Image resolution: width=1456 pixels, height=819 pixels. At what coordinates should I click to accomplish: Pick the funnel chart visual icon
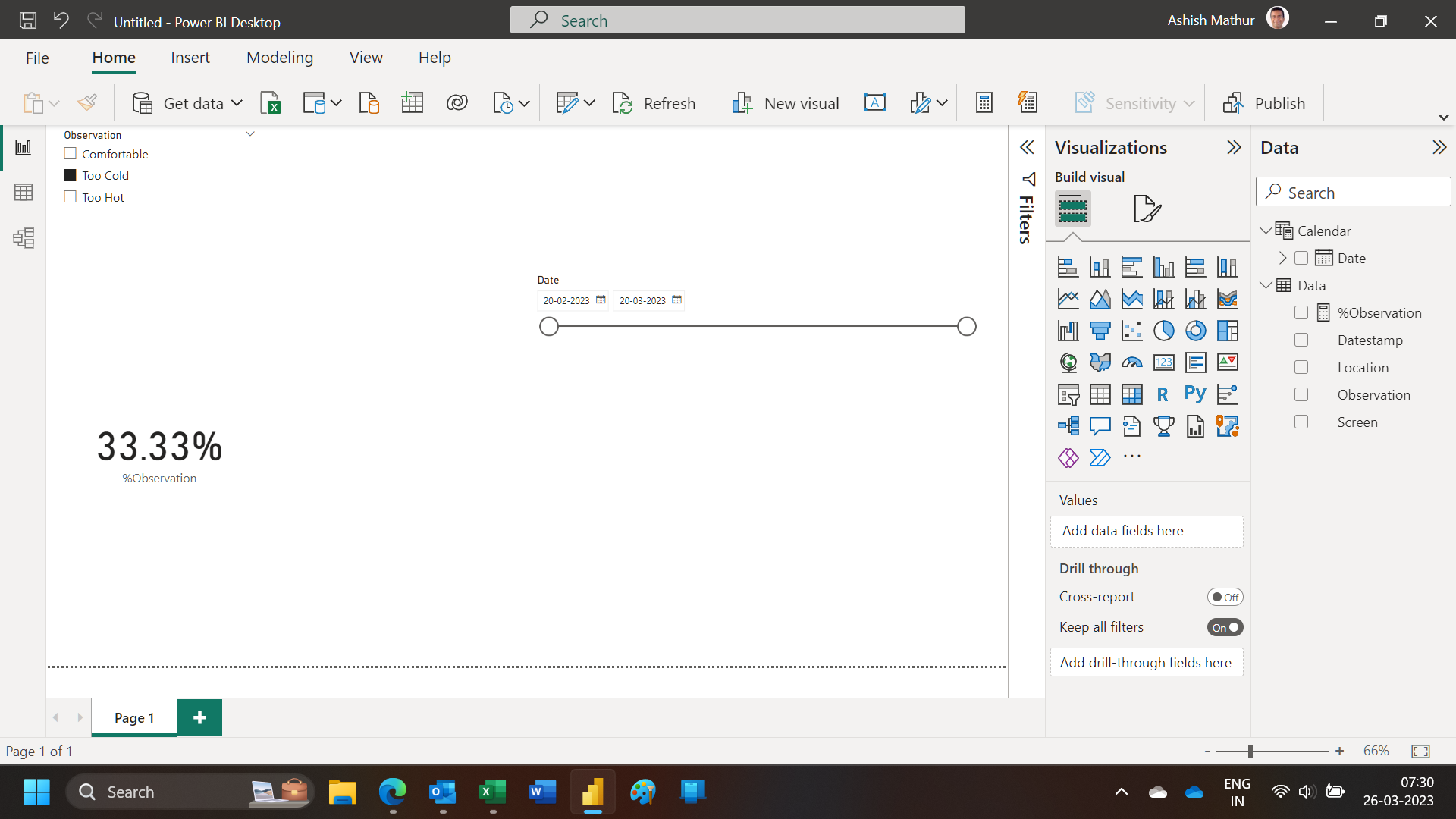[x=1100, y=331]
